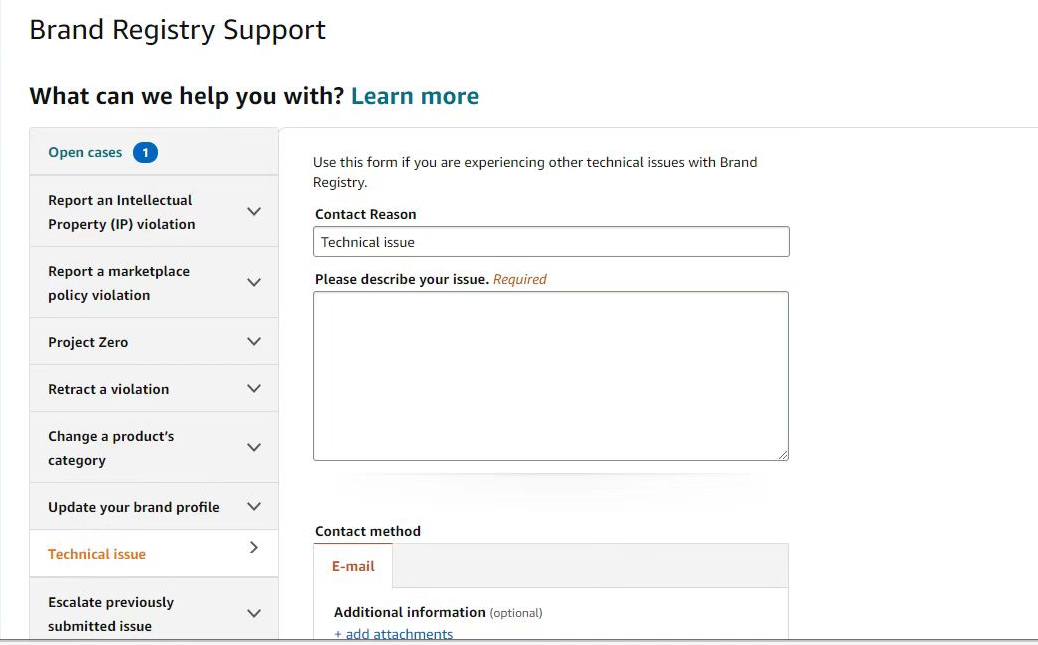This screenshot has width=1038, height=645.
Task: Open Project Zero menu item
Action: pyautogui.click(x=88, y=342)
